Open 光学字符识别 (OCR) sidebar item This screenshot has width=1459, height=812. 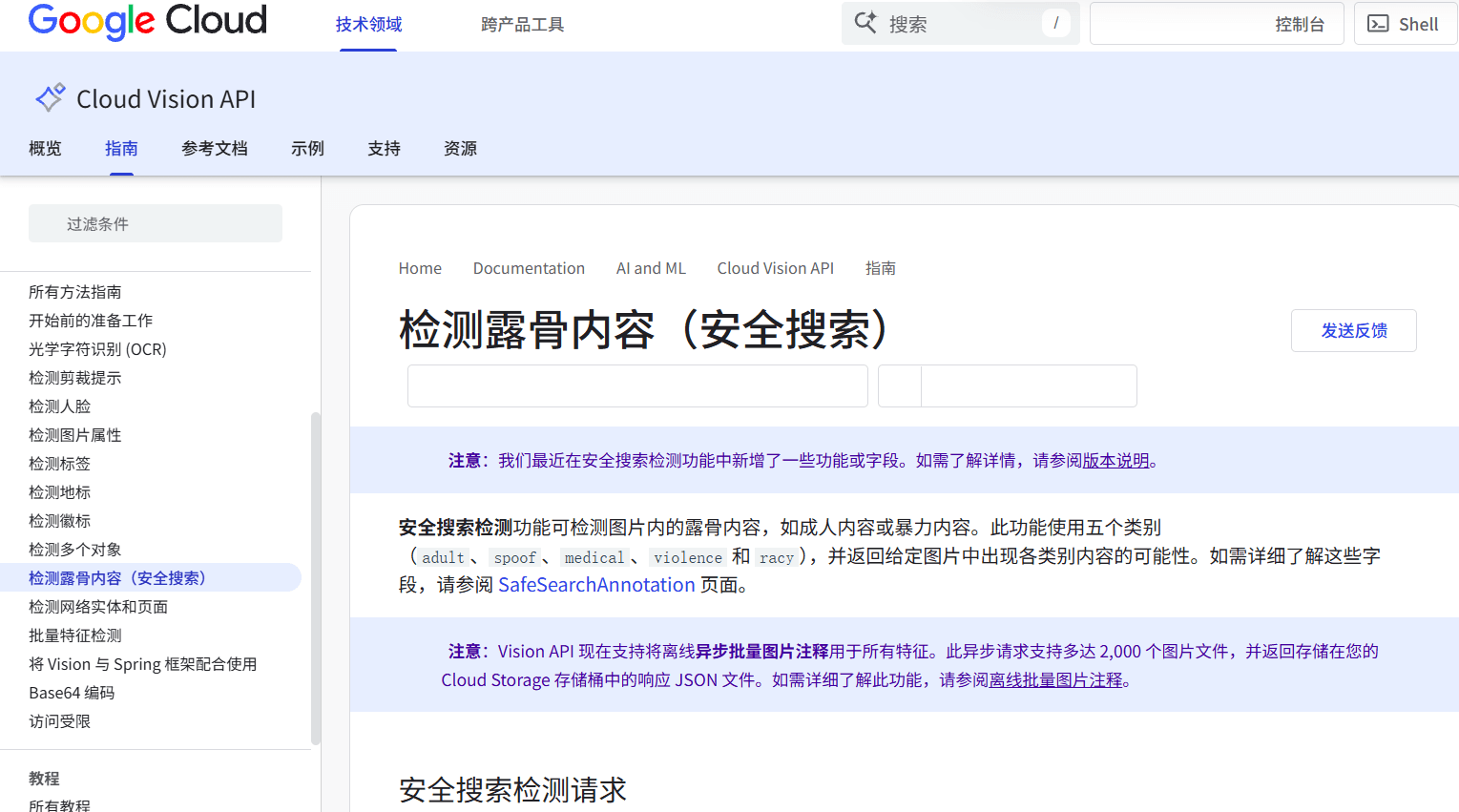point(97,349)
